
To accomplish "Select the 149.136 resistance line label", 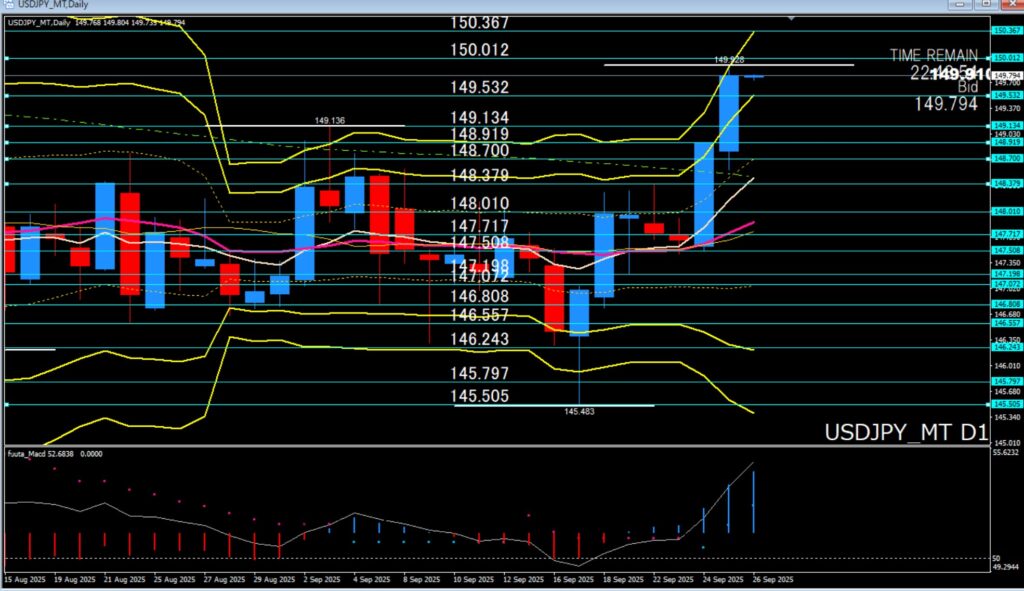I will point(329,121).
